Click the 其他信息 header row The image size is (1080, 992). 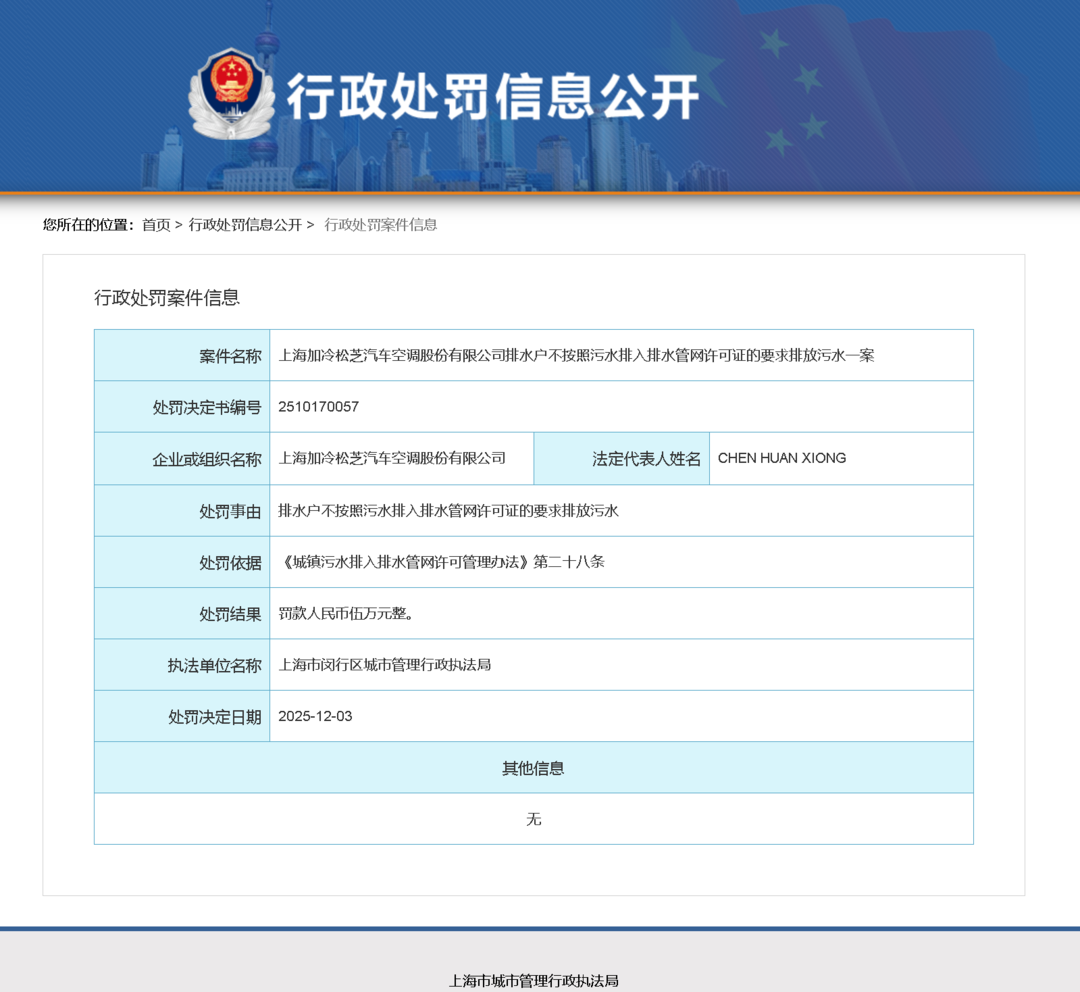tap(533, 768)
